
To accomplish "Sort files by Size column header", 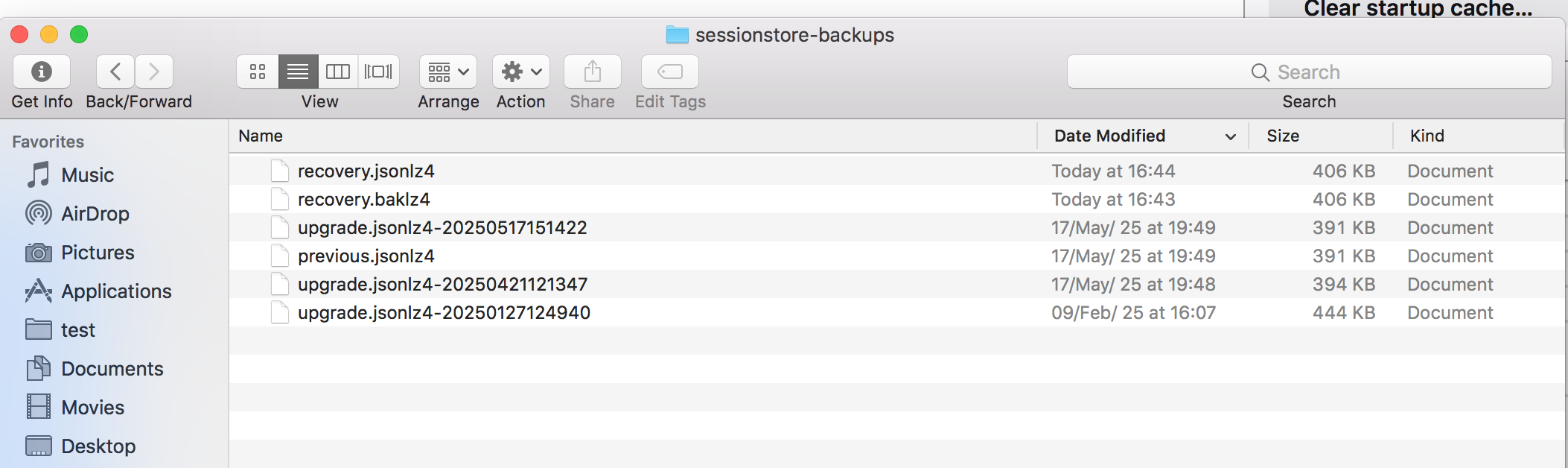I will (1283, 136).
